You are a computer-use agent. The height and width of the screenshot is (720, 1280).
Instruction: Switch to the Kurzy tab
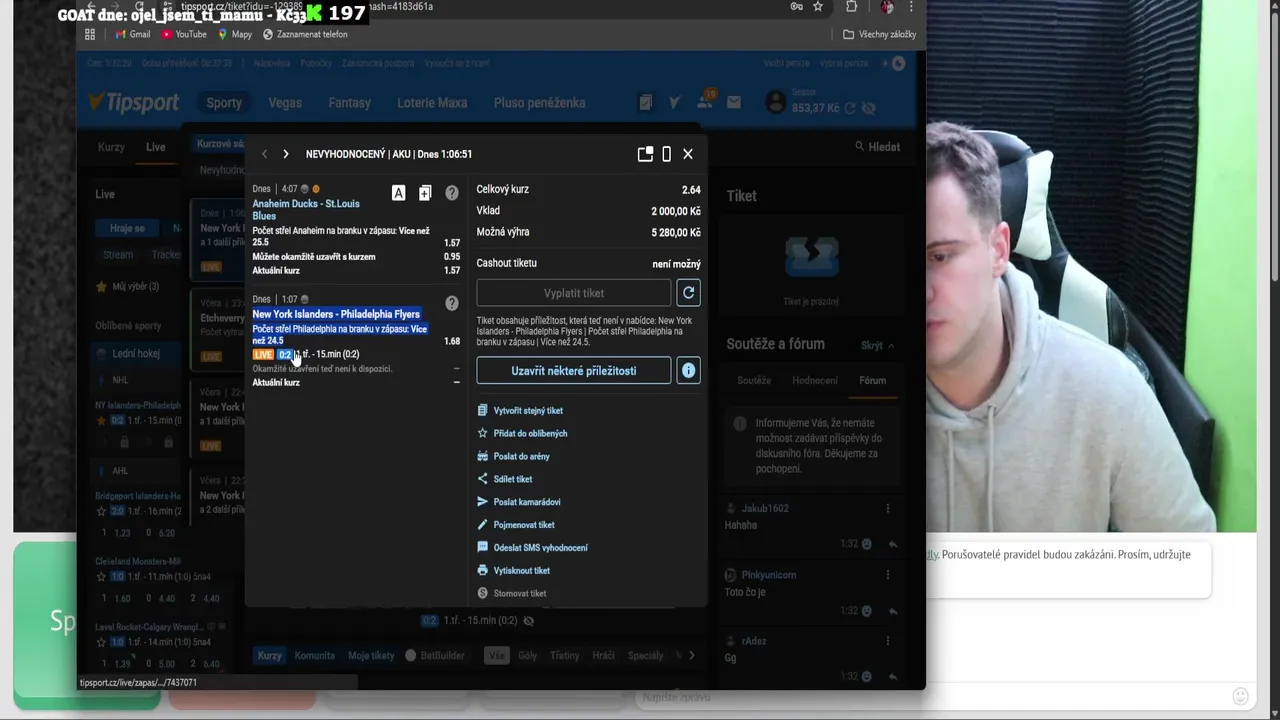(111, 147)
